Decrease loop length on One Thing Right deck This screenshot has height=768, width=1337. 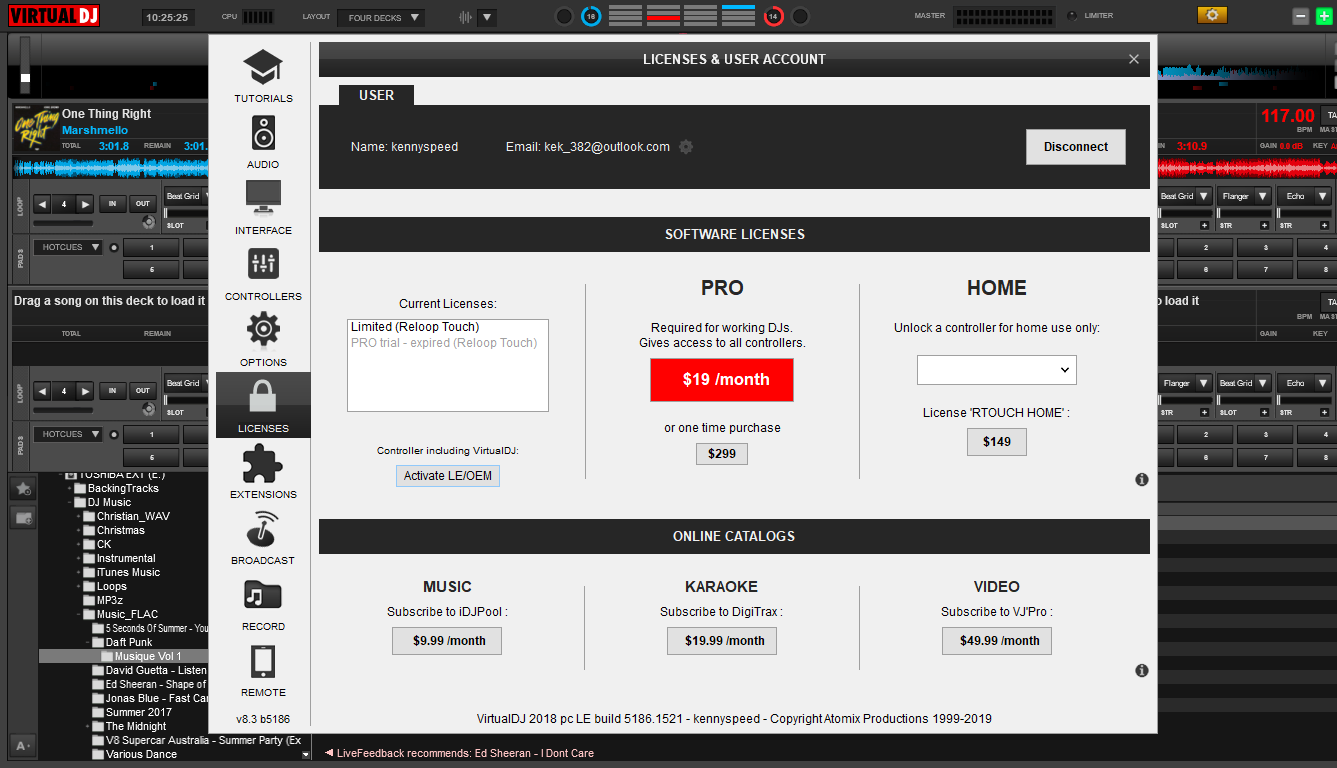pyautogui.click(x=42, y=204)
